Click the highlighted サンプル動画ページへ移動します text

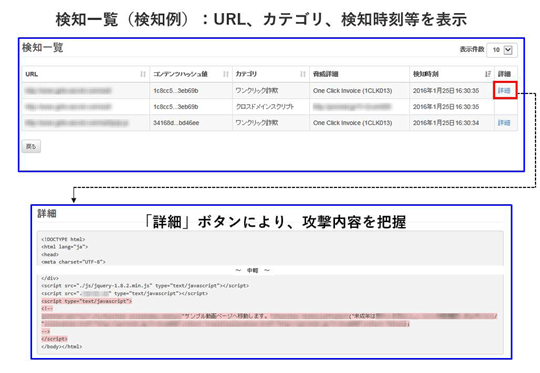(x=226, y=316)
